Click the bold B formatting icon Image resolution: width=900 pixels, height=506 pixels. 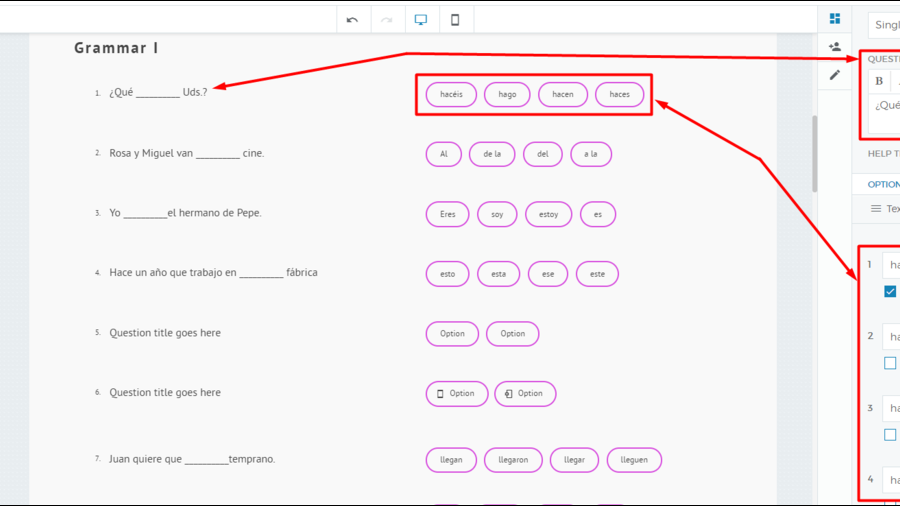879,81
